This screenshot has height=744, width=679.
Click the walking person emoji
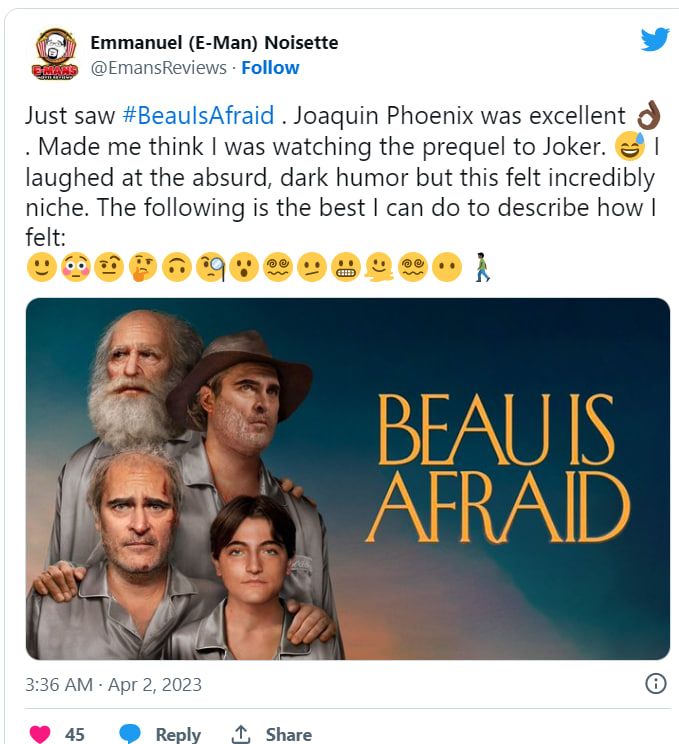483,270
